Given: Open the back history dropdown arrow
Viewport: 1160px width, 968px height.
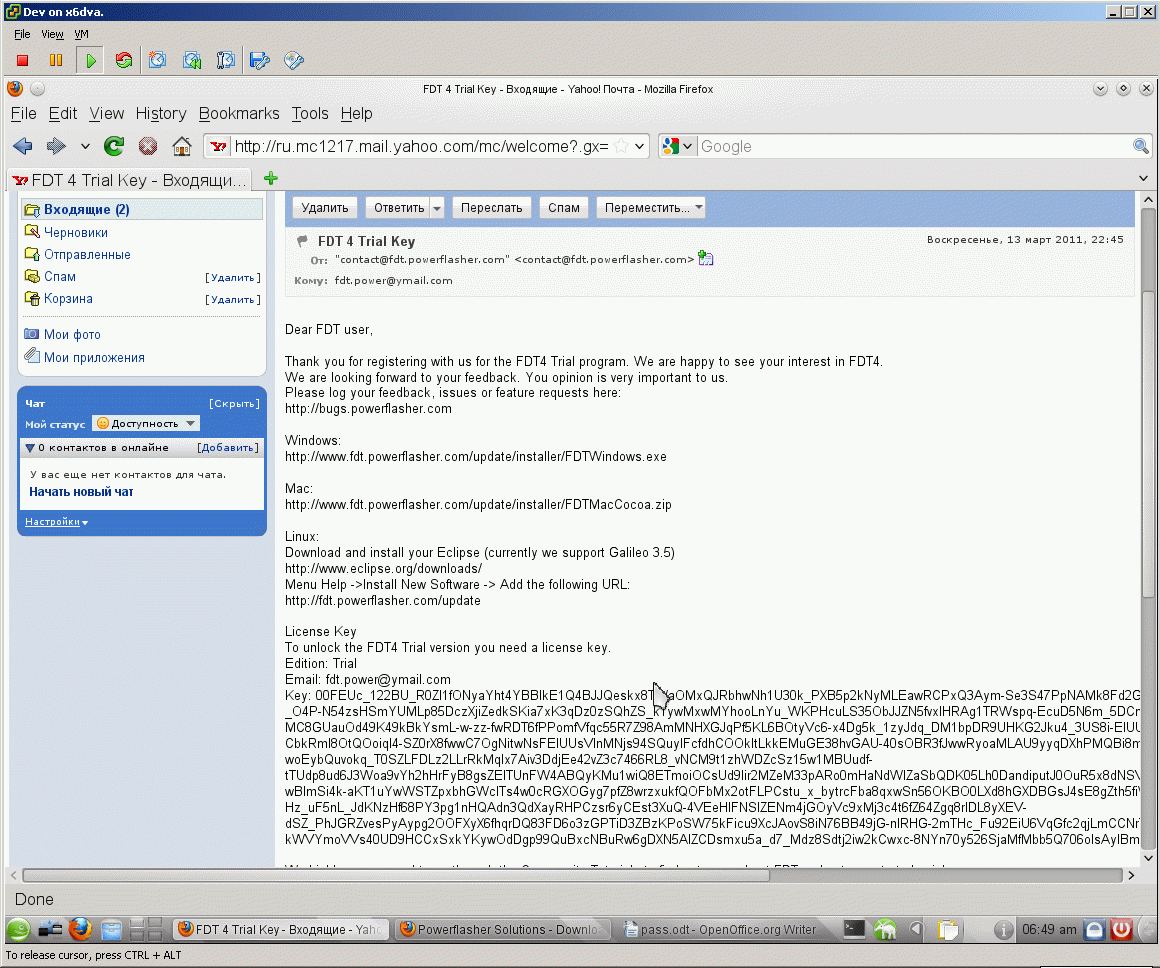Looking at the screenshot, I should click(x=85, y=147).
